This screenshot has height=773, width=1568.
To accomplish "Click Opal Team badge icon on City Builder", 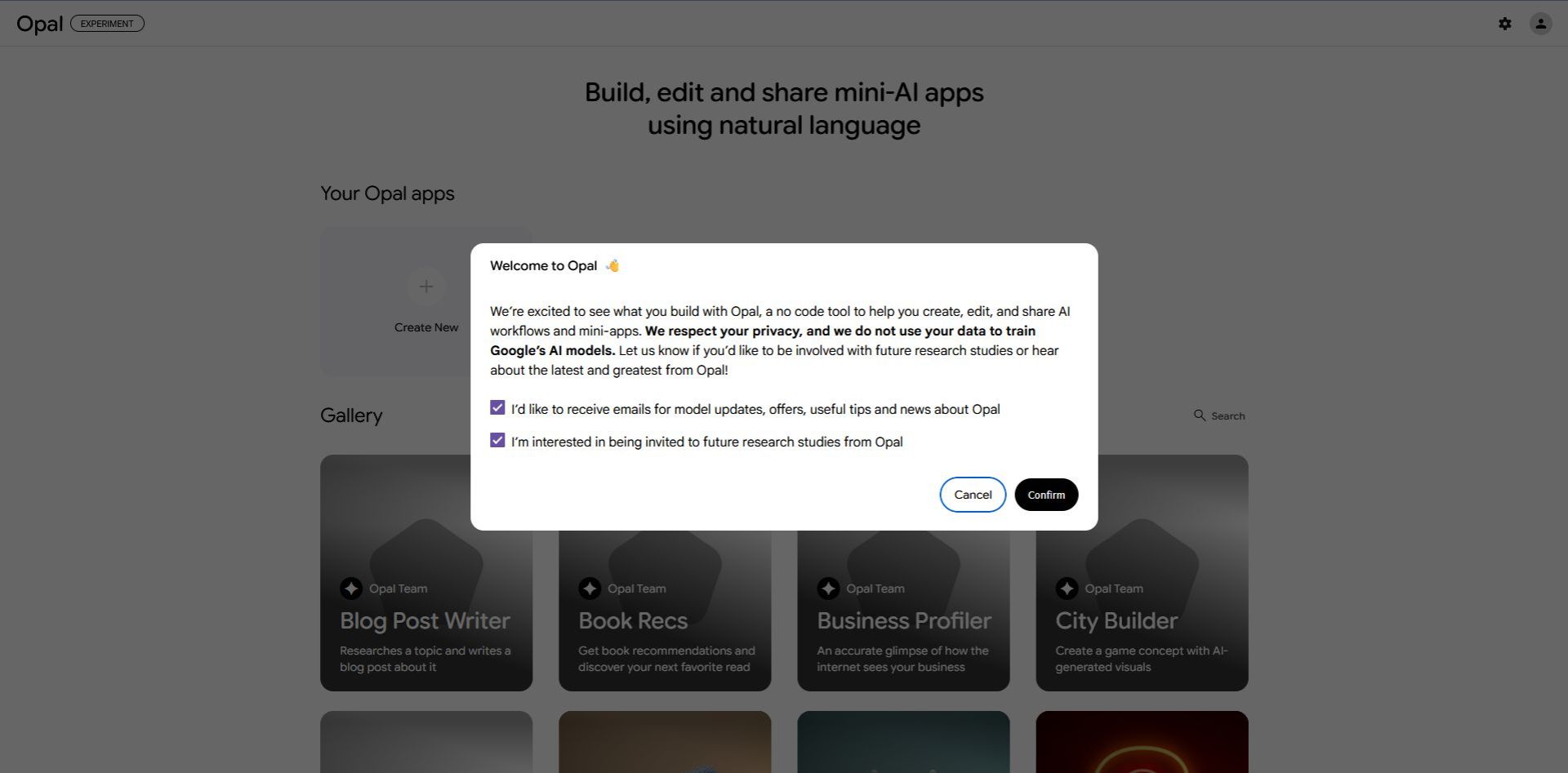I will (x=1067, y=589).
